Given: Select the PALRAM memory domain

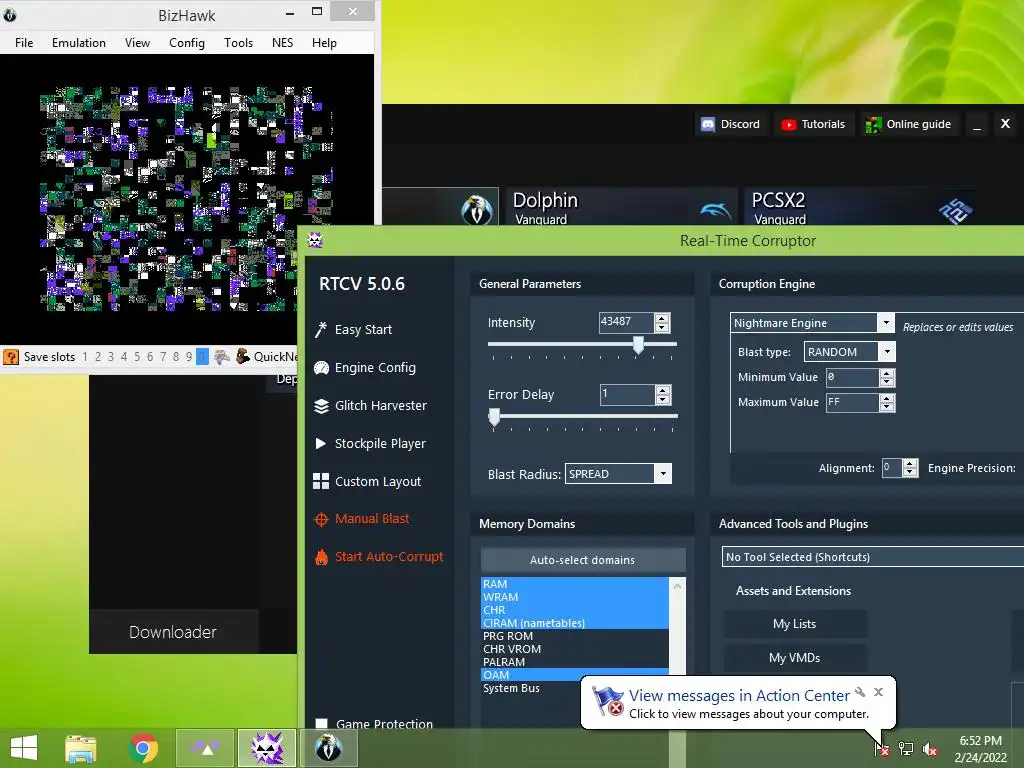Looking at the screenshot, I should pyautogui.click(x=575, y=662).
